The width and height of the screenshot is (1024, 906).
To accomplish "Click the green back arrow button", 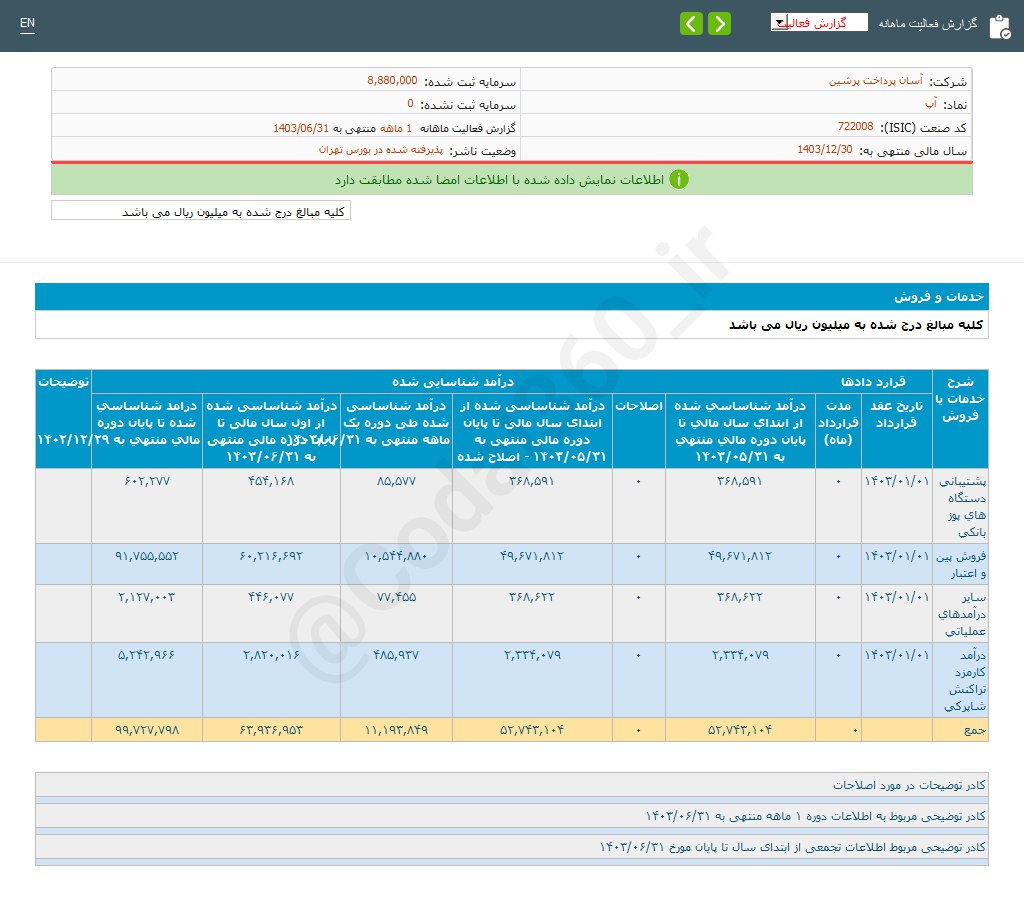I will pos(691,23).
